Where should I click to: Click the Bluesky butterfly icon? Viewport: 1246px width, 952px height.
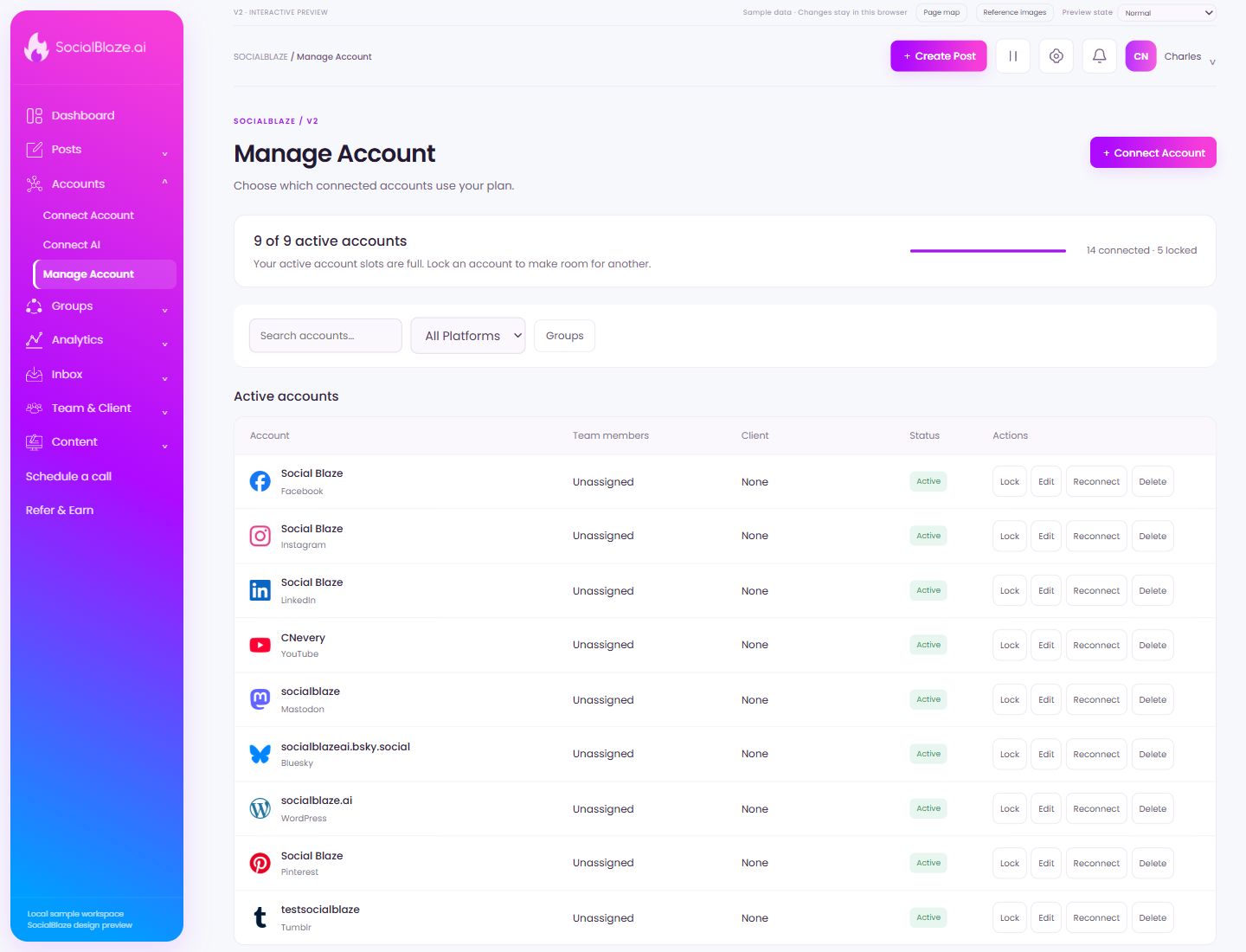point(260,754)
